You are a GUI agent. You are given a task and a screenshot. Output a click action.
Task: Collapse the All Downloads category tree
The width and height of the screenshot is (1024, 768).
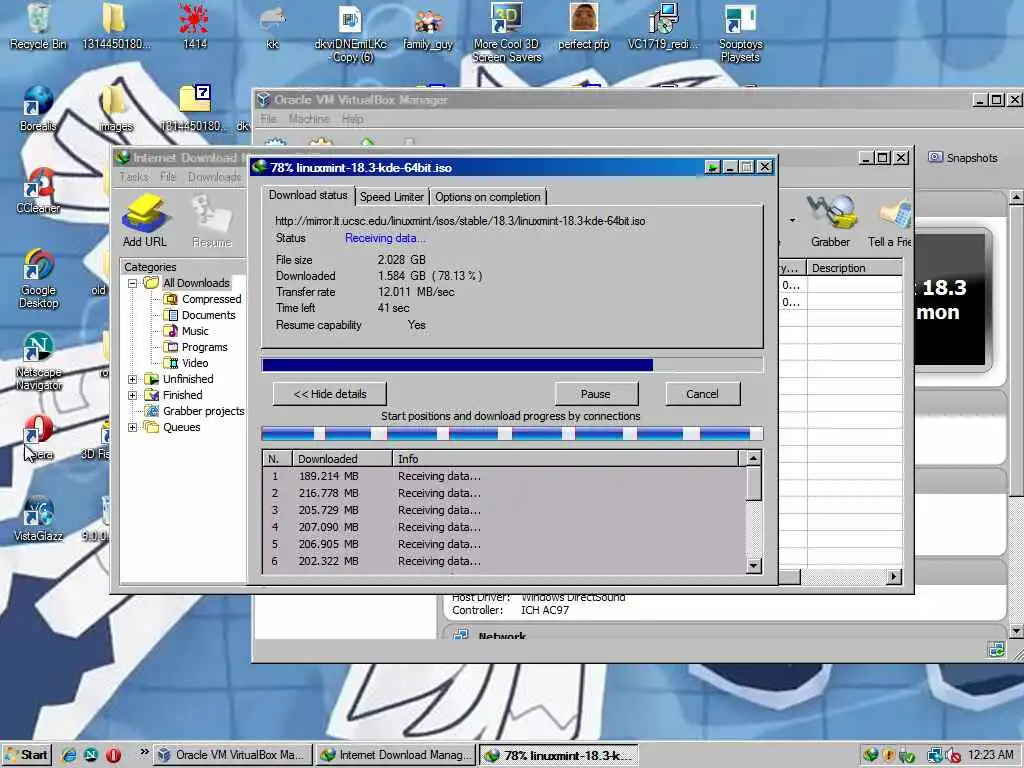(x=133, y=283)
